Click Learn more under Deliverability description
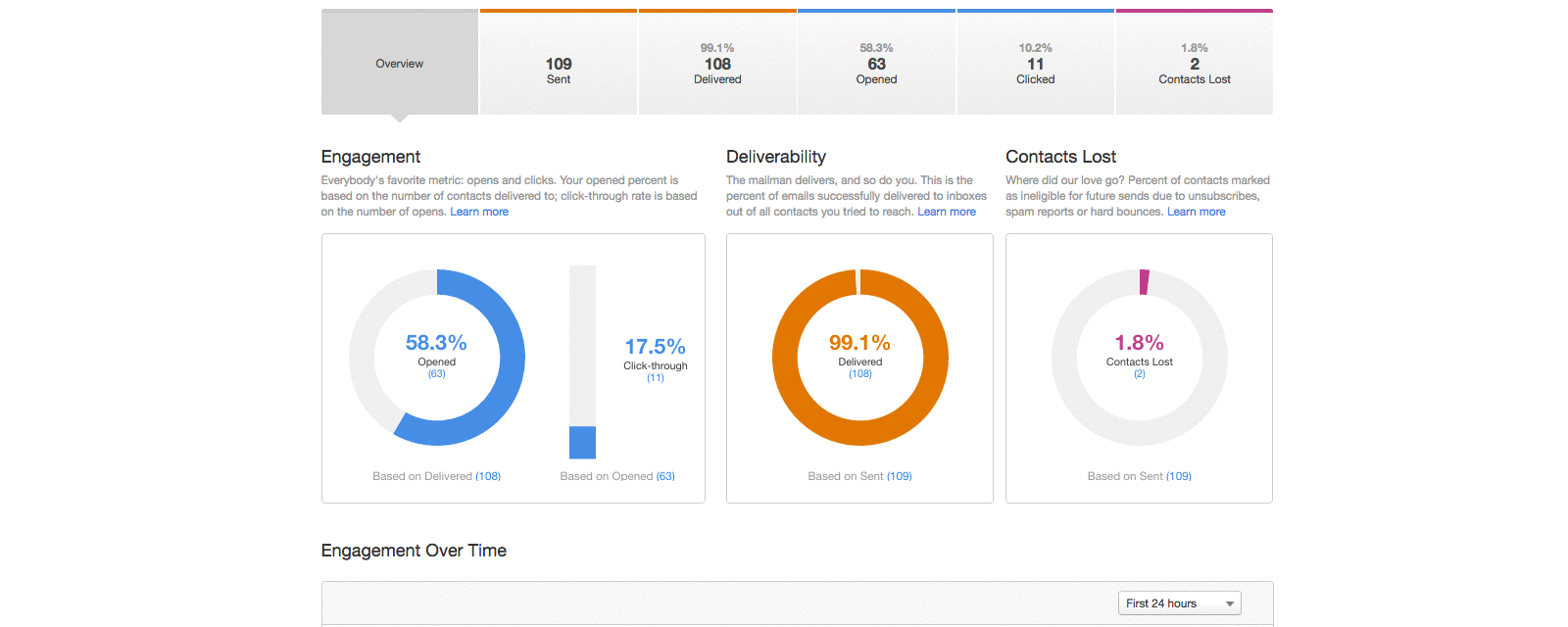Viewport: 1568px width, 627px height. coord(947,212)
